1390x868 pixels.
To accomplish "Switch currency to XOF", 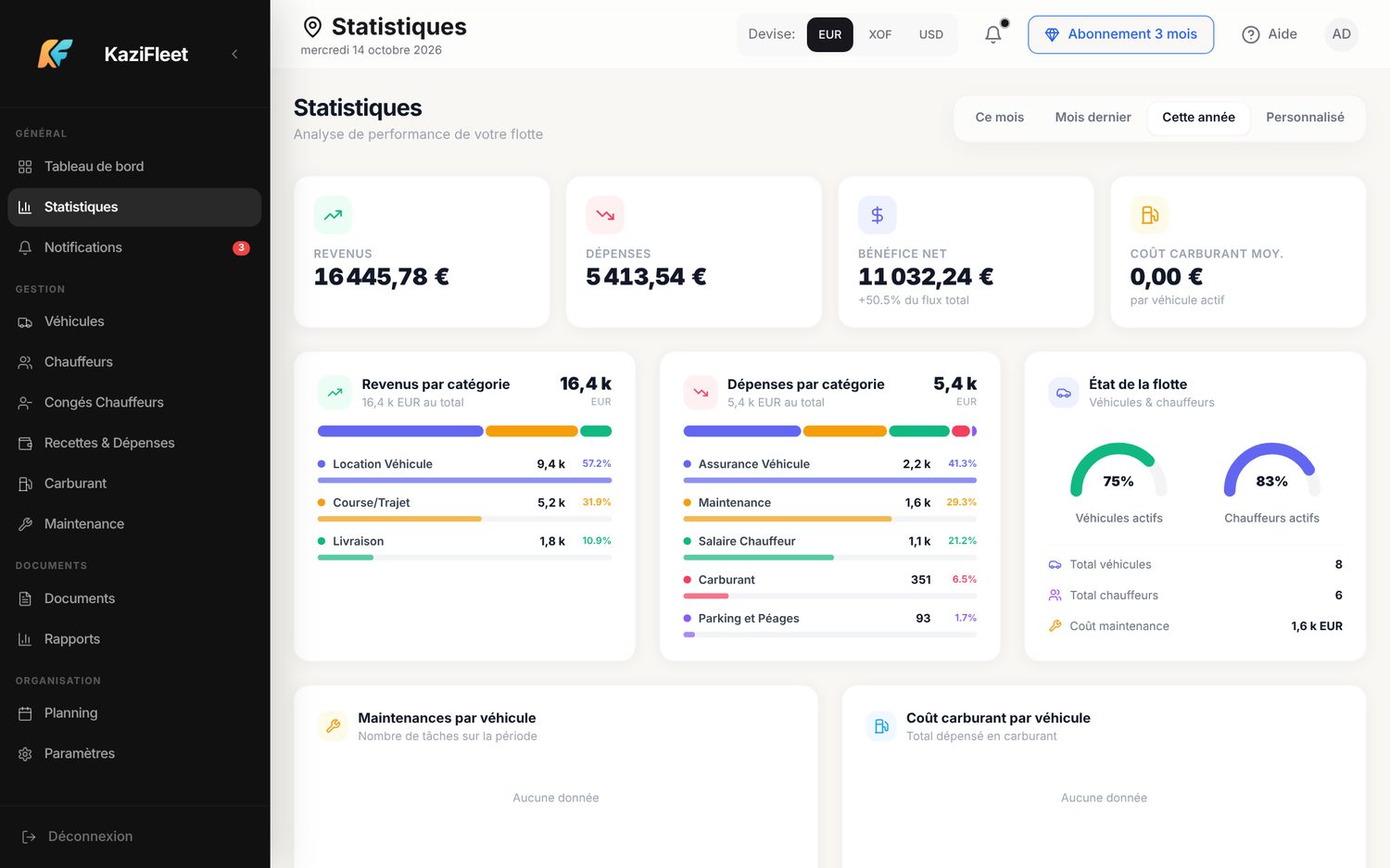I will (880, 34).
